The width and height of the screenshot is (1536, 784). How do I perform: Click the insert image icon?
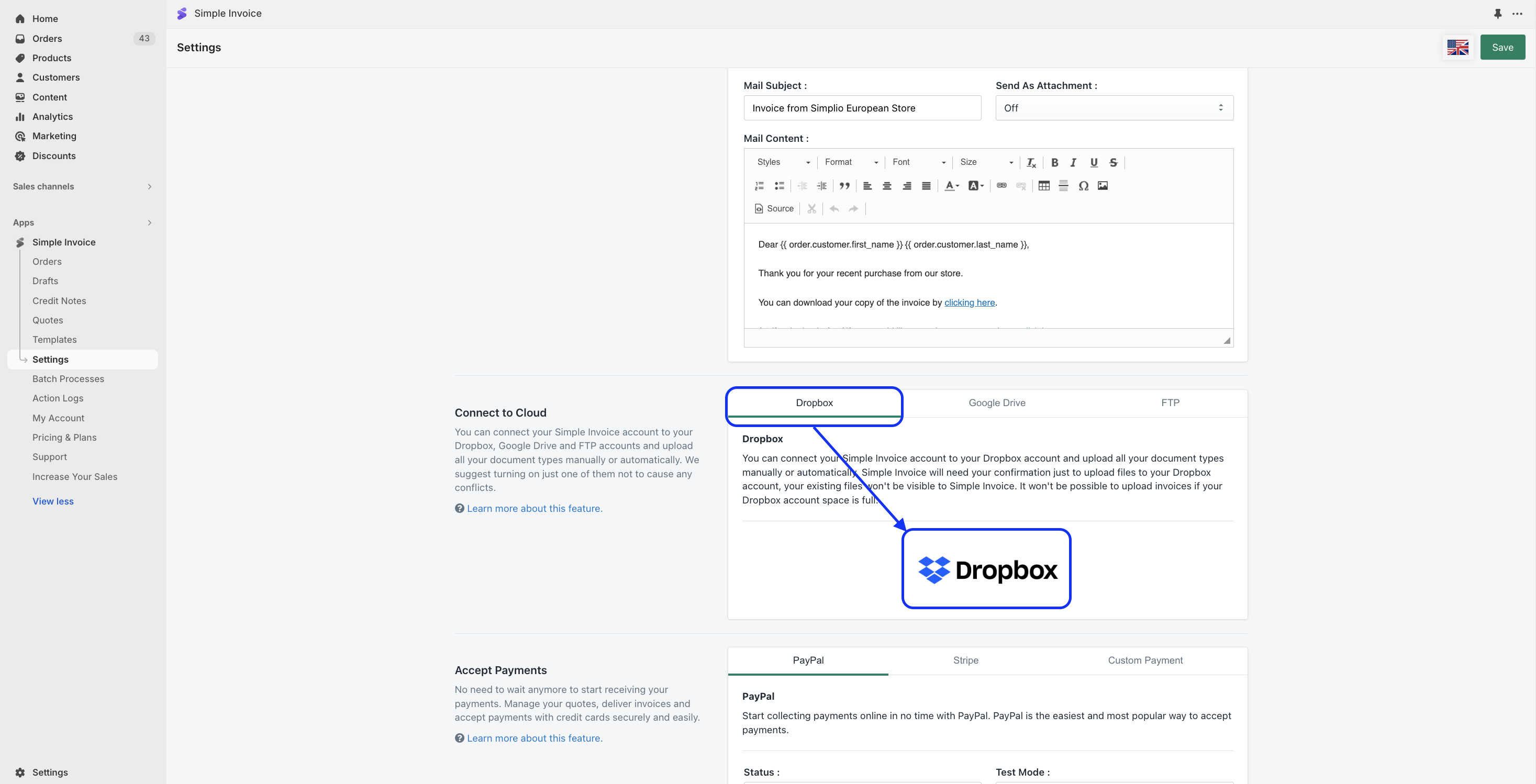1103,185
